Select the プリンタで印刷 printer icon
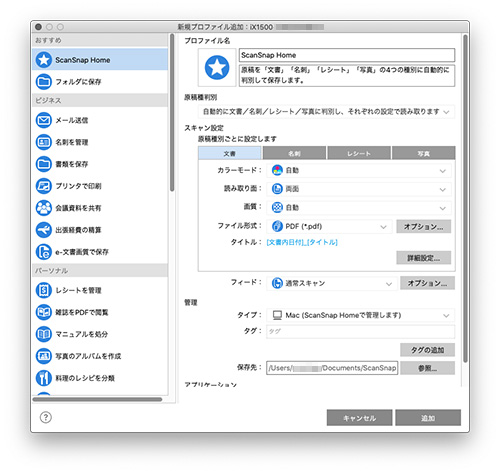Screen dimensions: 500x473 (x=44, y=186)
